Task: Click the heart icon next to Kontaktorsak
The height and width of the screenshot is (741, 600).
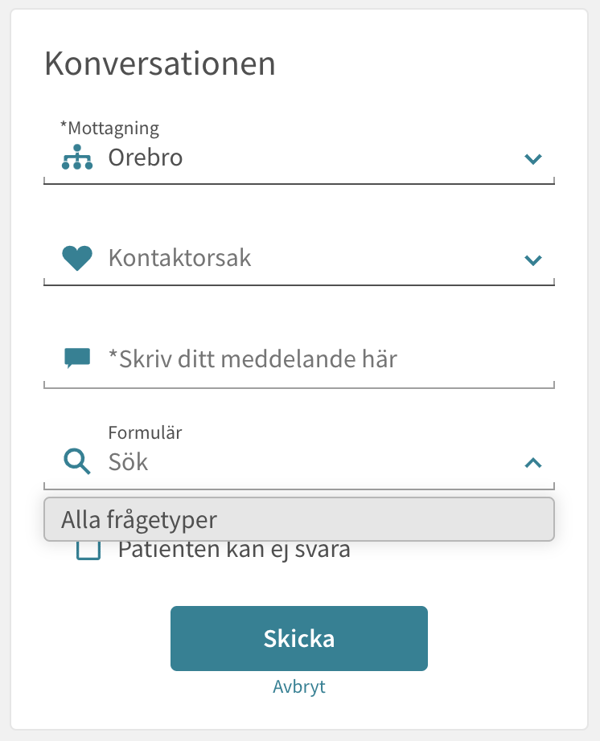Action: click(x=77, y=258)
